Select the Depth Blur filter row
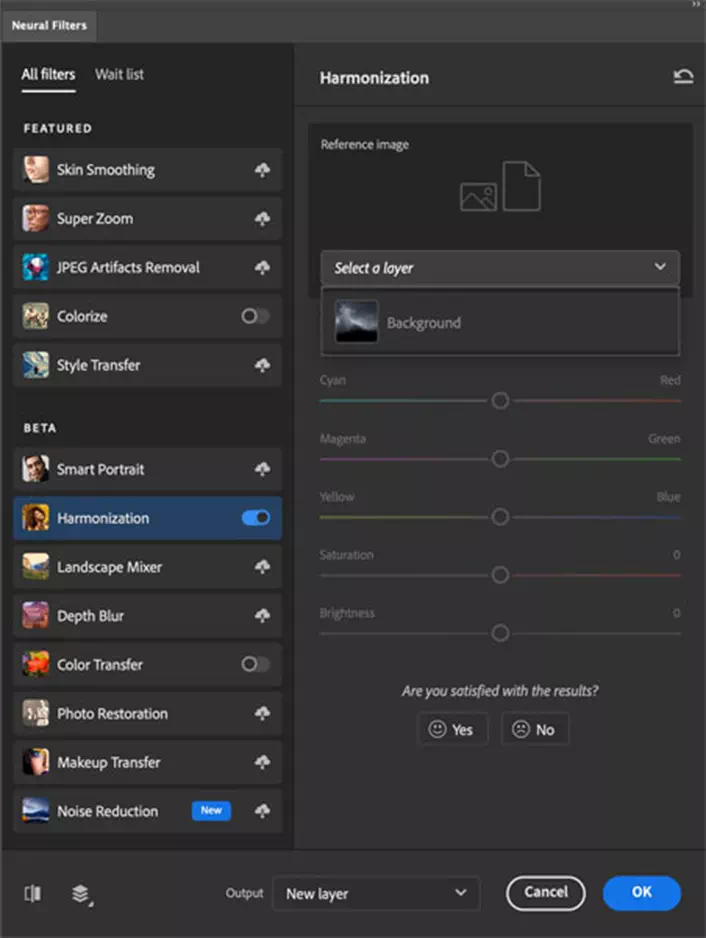 (147, 616)
